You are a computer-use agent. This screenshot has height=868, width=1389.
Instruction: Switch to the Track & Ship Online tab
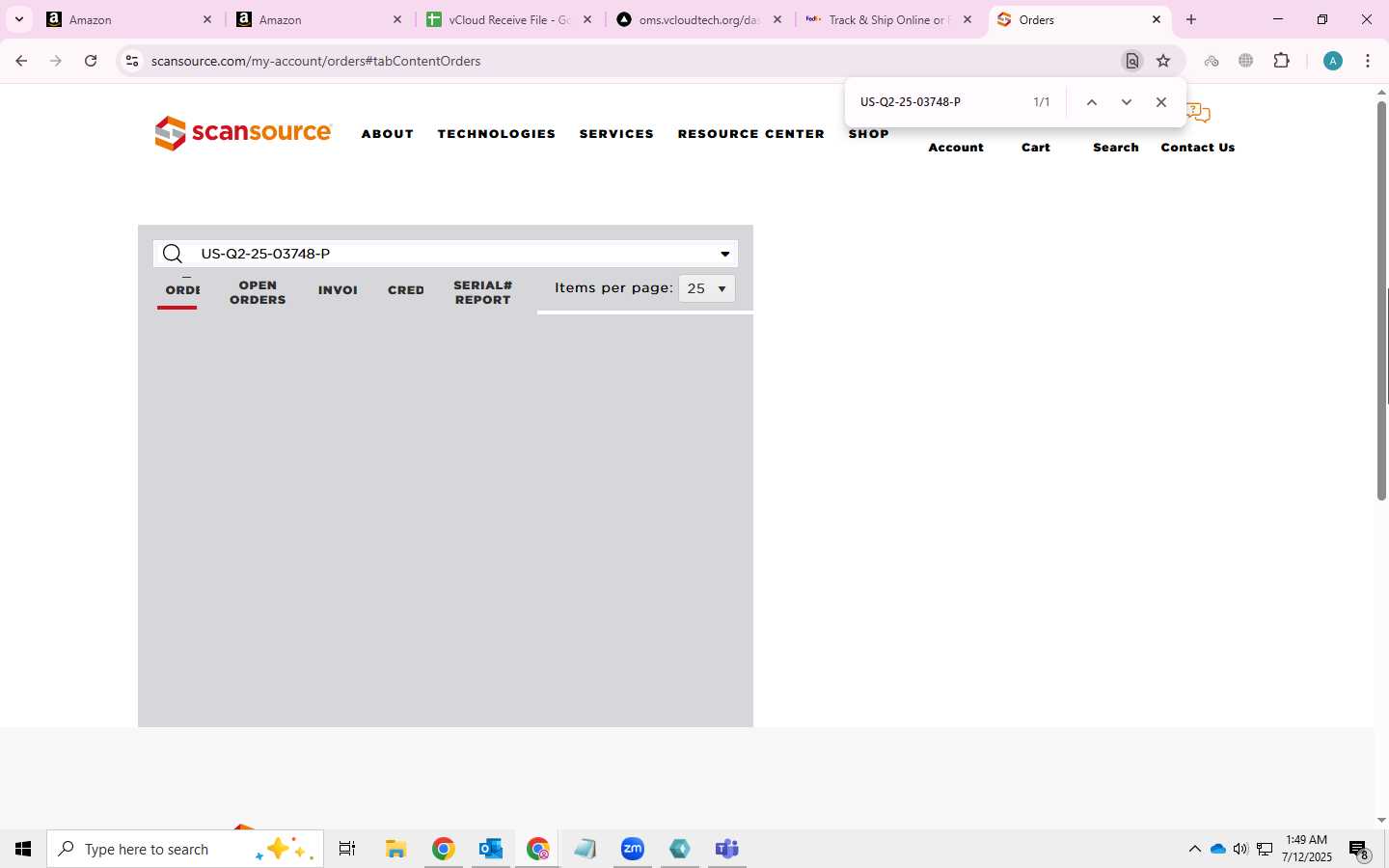pyautogui.click(x=888, y=19)
